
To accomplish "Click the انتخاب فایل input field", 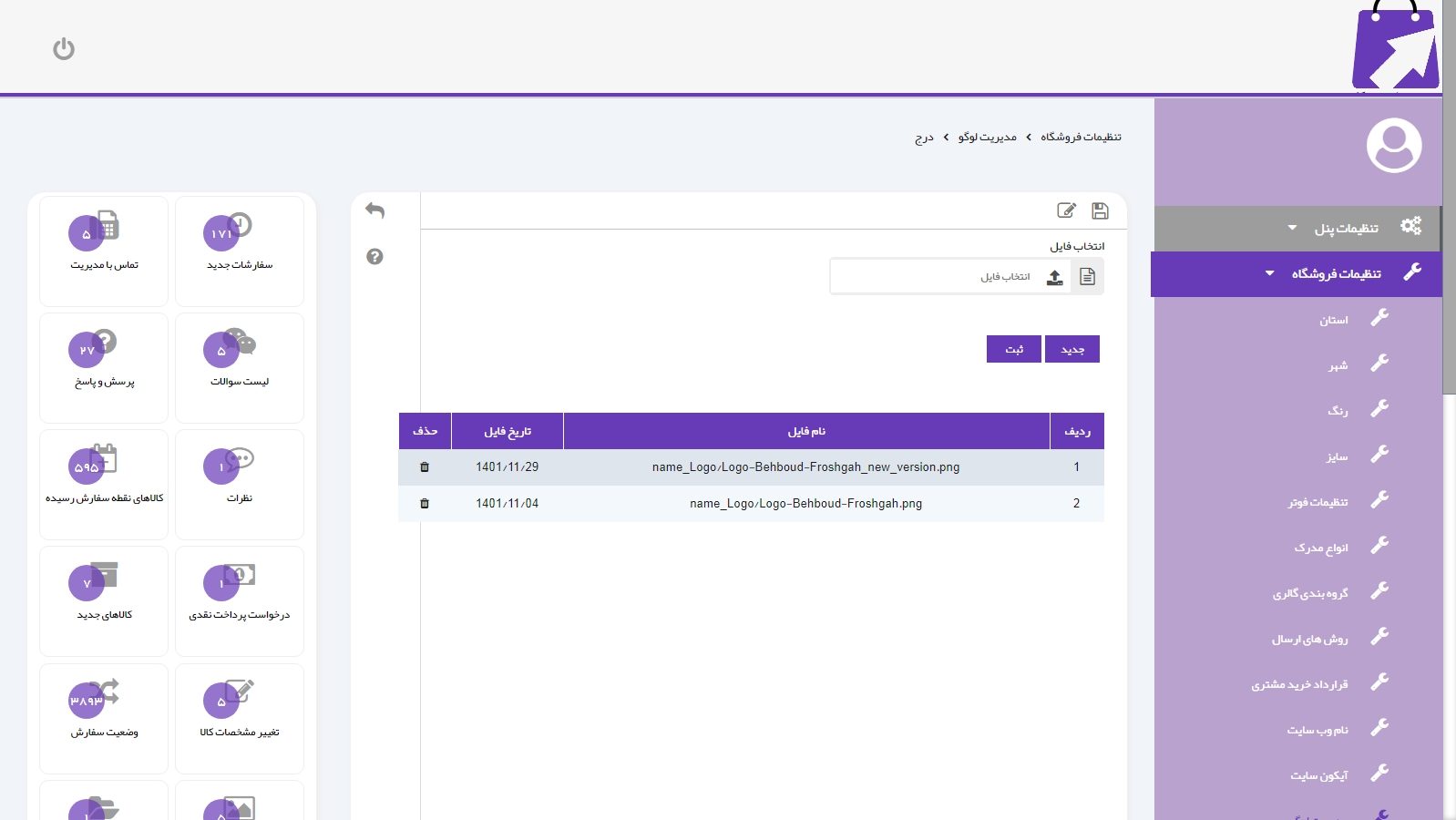I will click(938, 277).
